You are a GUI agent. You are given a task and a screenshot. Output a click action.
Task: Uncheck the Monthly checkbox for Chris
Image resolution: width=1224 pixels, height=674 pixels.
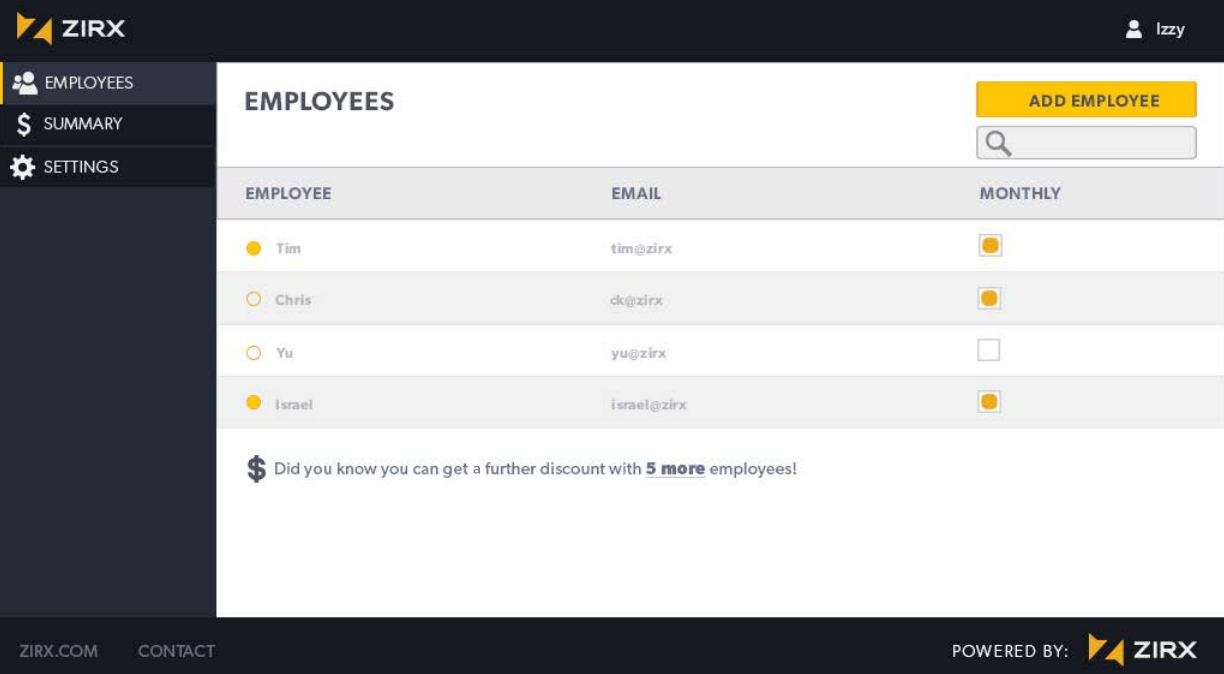click(990, 298)
